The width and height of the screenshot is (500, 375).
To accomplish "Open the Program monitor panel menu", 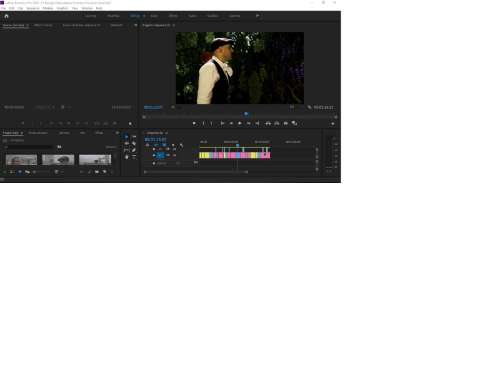I will pyautogui.click(x=174, y=25).
